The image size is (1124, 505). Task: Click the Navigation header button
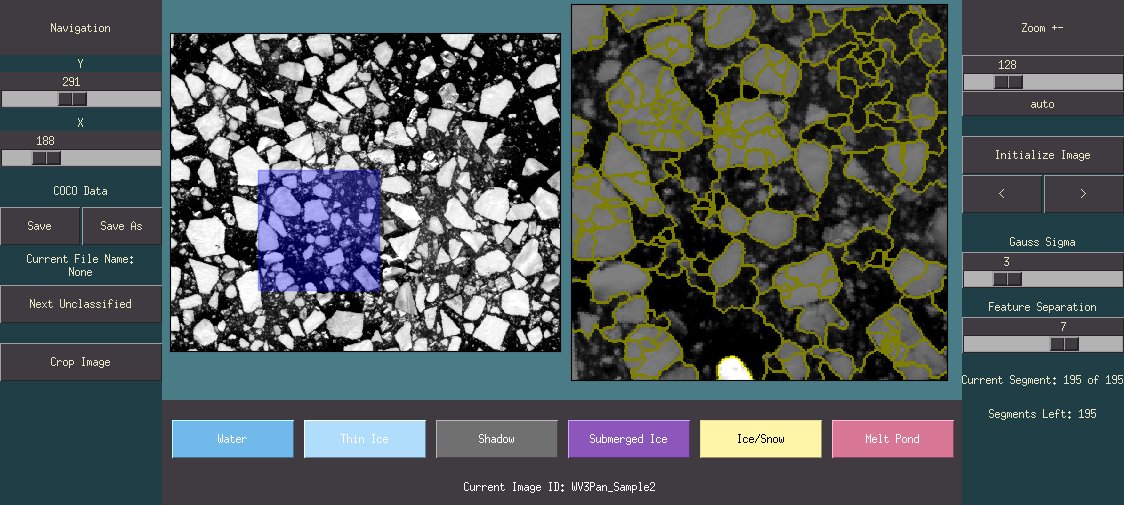coord(80,28)
